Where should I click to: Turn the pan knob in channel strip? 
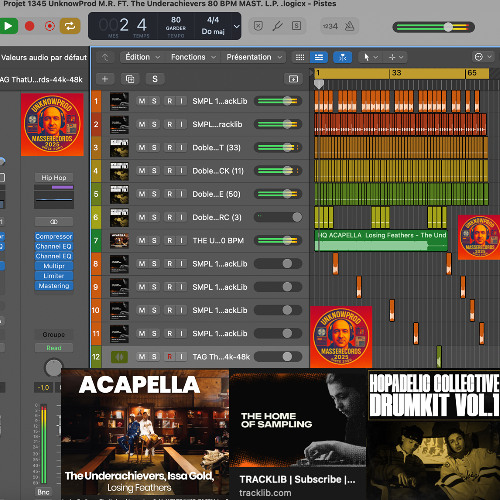point(53,368)
